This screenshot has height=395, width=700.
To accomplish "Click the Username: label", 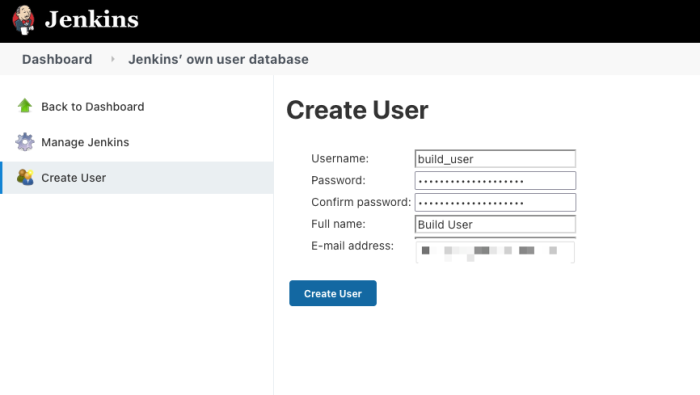I will (x=340, y=158).
